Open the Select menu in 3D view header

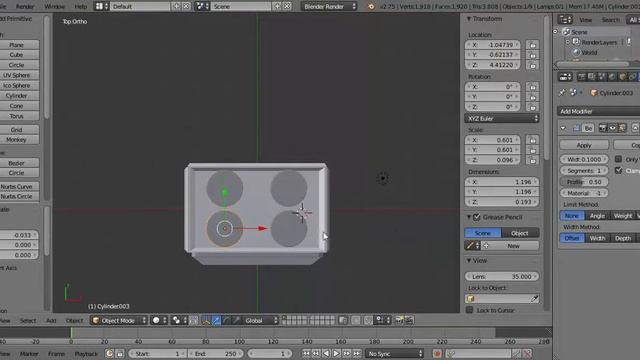click(28, 320)
